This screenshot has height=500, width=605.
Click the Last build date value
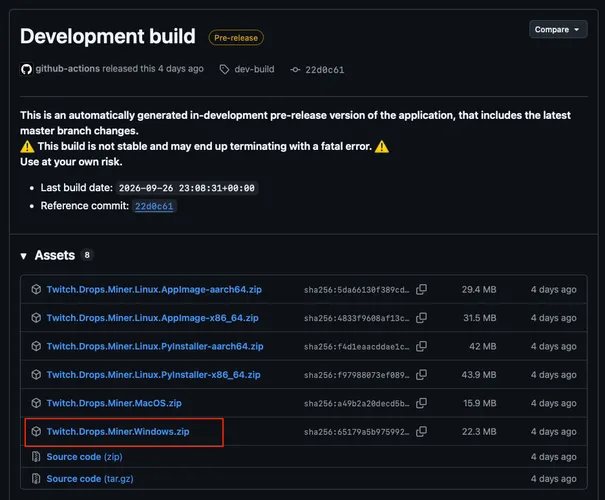click(187, 188)
